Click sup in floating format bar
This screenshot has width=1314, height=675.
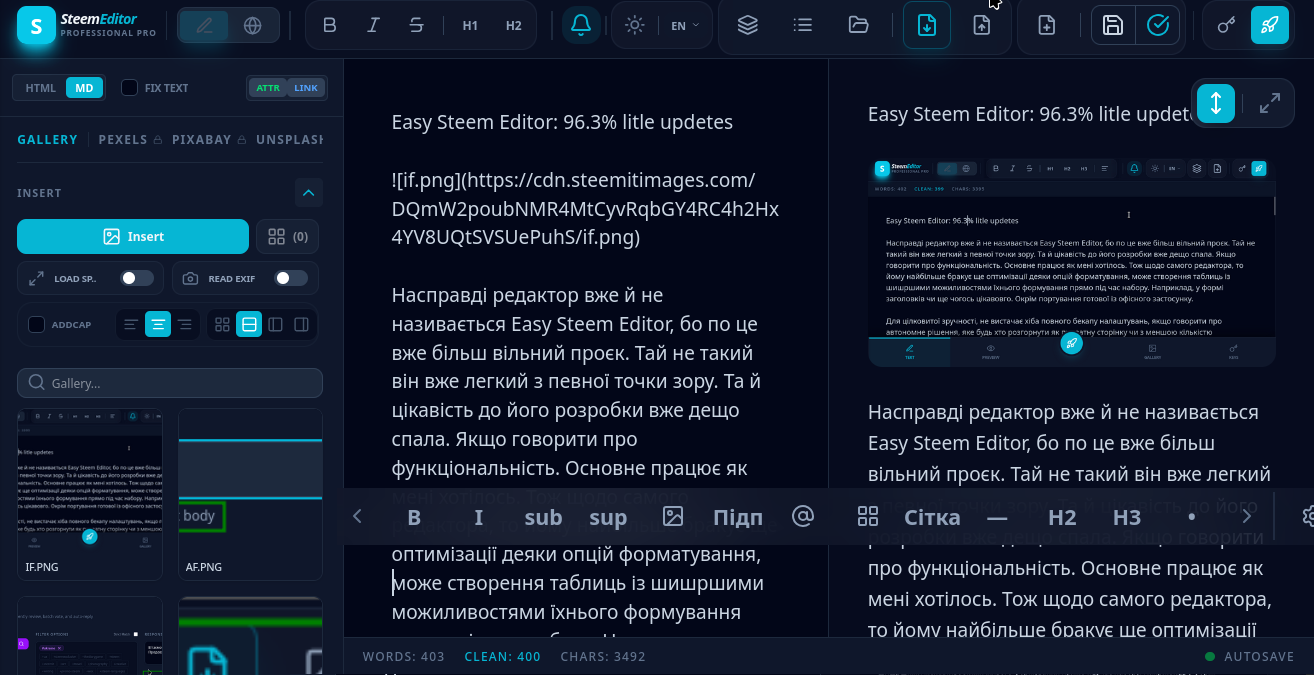tap(608, 517)
